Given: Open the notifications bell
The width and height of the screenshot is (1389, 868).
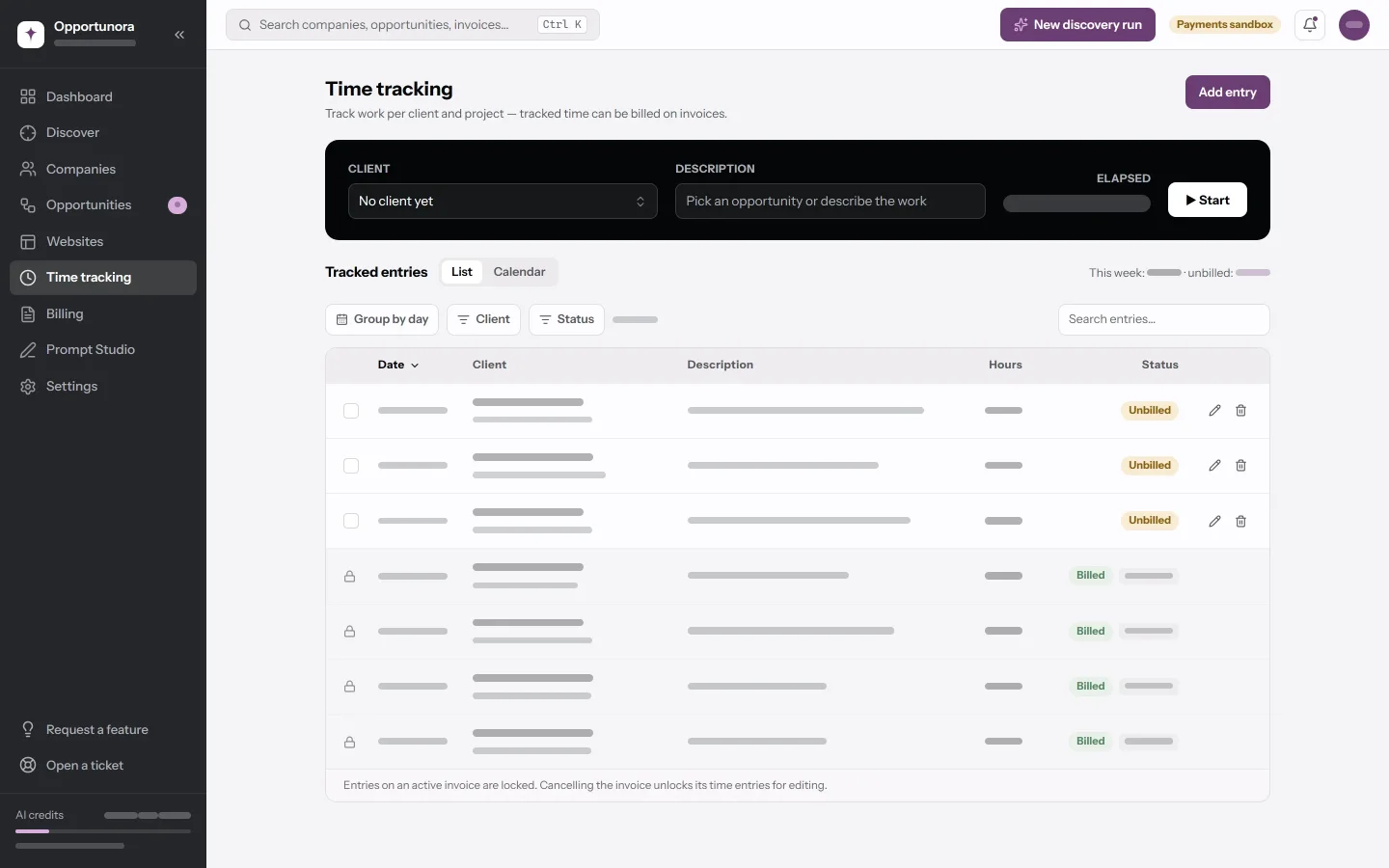Looking at the screenshot, I should 1310,25.
